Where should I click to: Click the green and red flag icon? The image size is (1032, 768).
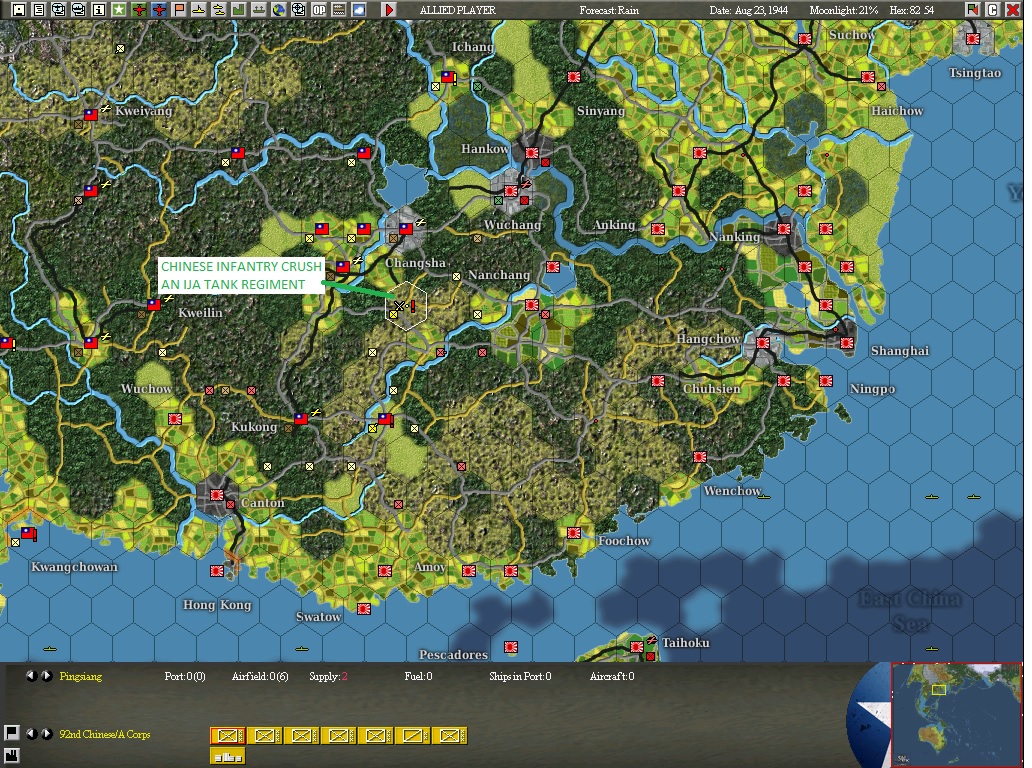tap(973, 10)
